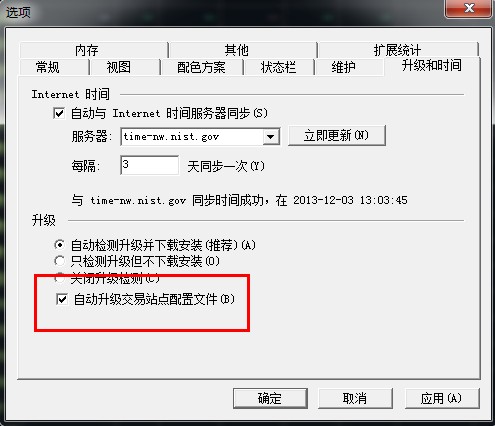Uncheck 自动升级交易站点配置文件 checkbox
The height and width of the screenshot is (426, 495).
tap(62, 299)
